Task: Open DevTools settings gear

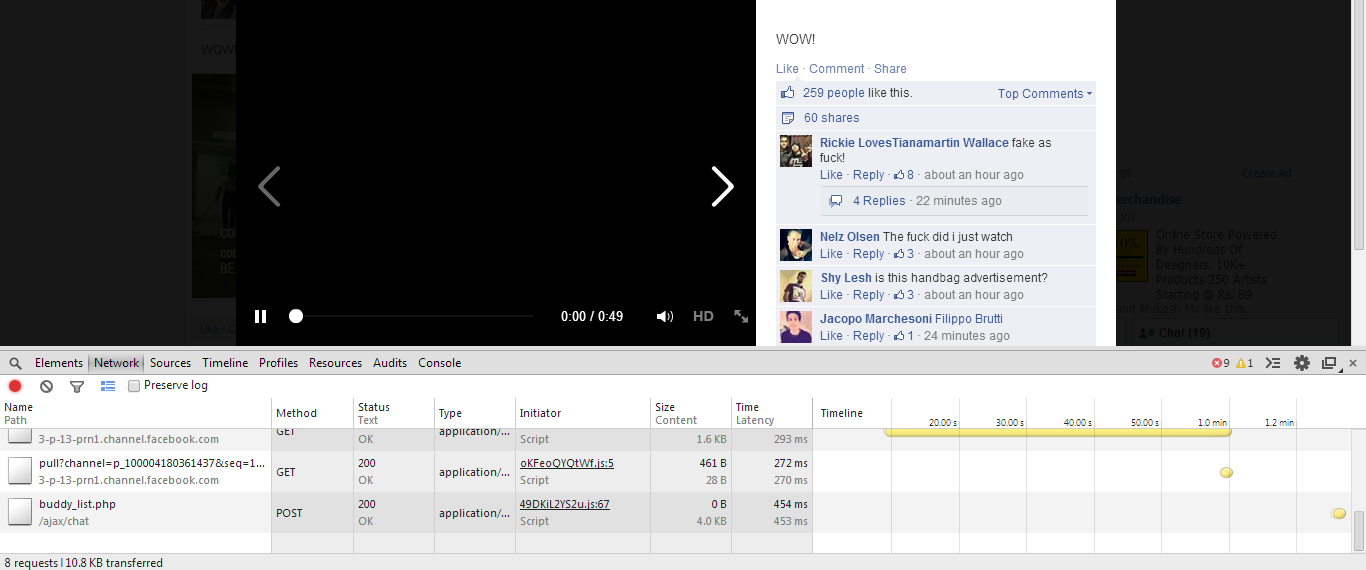Action: (x=1301, y=363)
